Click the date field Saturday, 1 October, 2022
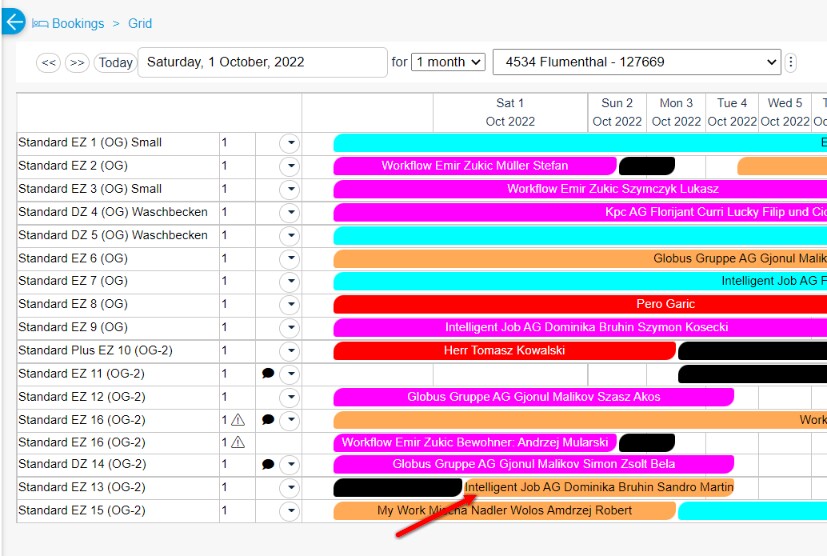The image size is (827, 556). pyautogui.click(x=263, y=62)
